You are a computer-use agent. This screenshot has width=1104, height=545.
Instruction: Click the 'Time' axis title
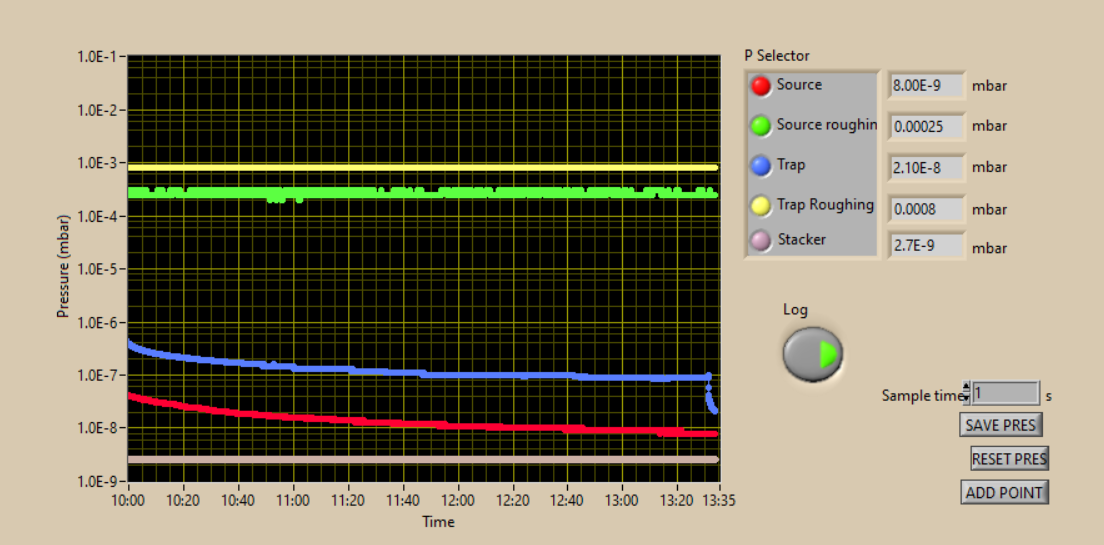point(438,522)
